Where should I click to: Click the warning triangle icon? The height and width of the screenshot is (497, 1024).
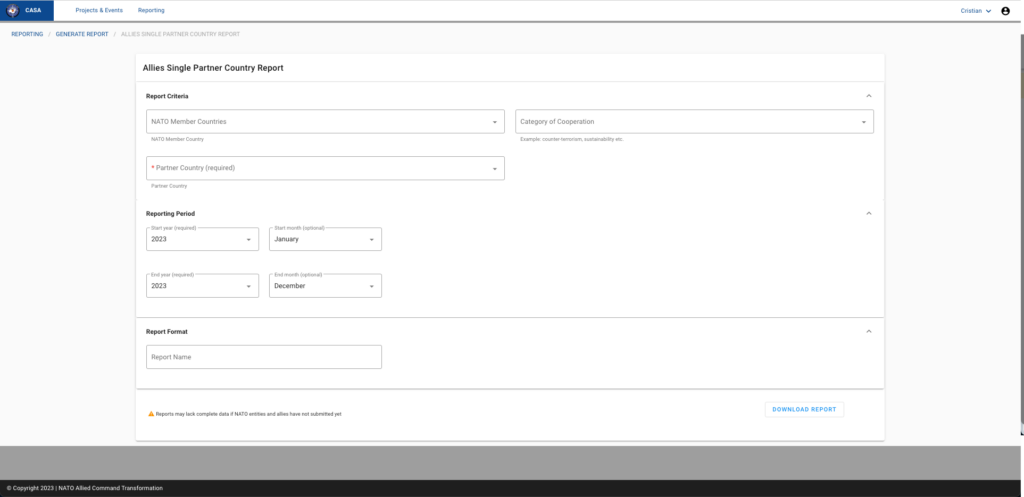point(151,413)
